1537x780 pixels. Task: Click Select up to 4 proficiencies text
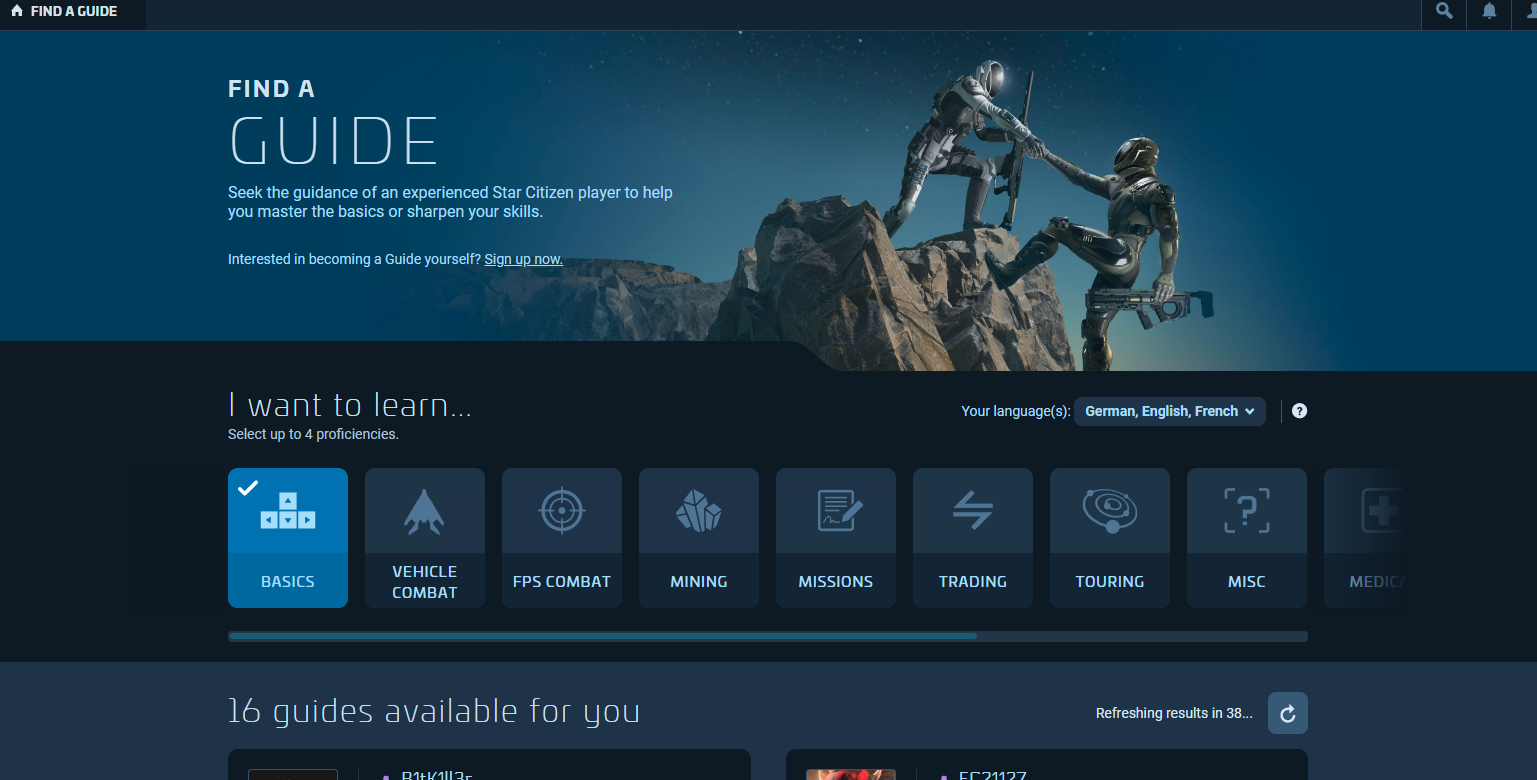click(313, 434)
